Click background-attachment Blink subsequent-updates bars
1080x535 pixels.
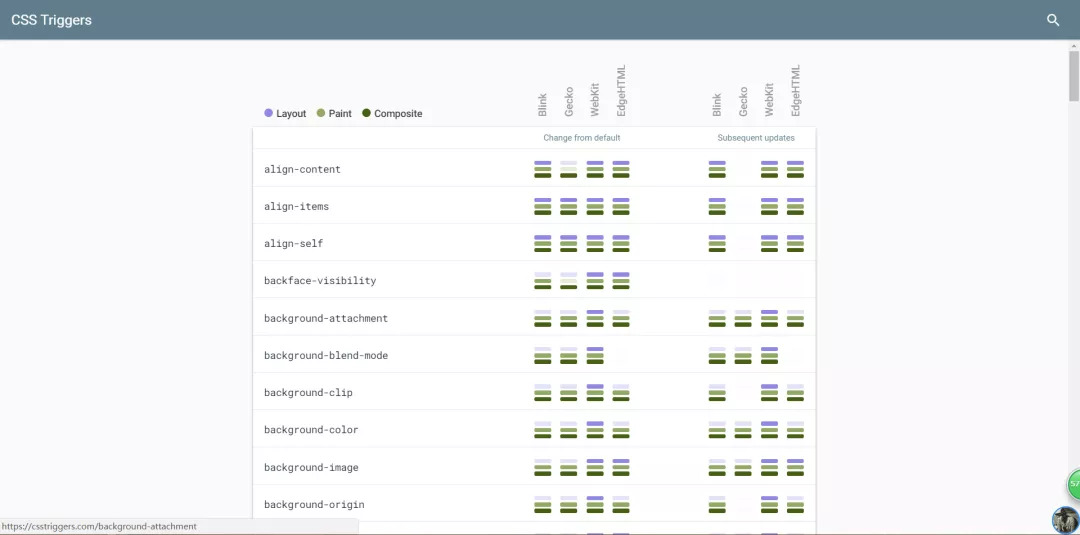pos(717,318)
